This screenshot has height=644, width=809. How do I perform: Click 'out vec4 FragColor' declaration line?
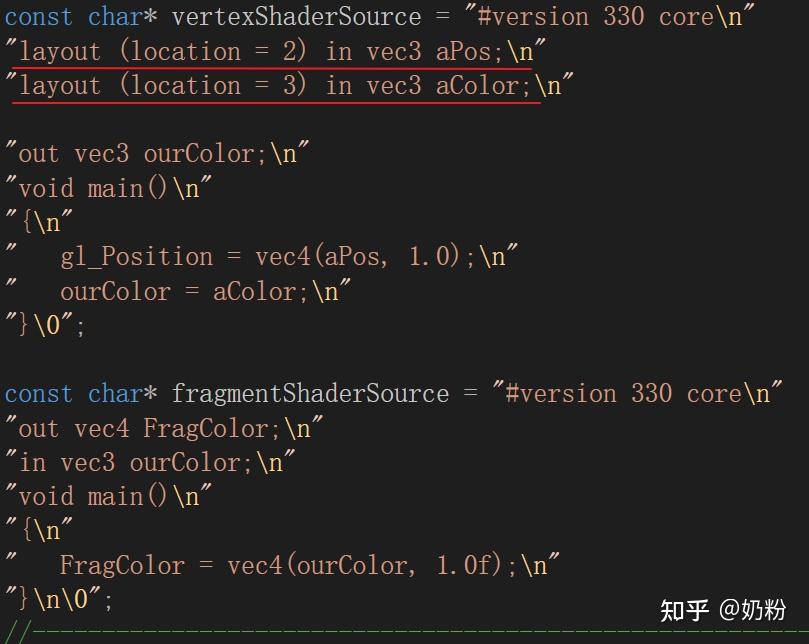coord(164,428)
